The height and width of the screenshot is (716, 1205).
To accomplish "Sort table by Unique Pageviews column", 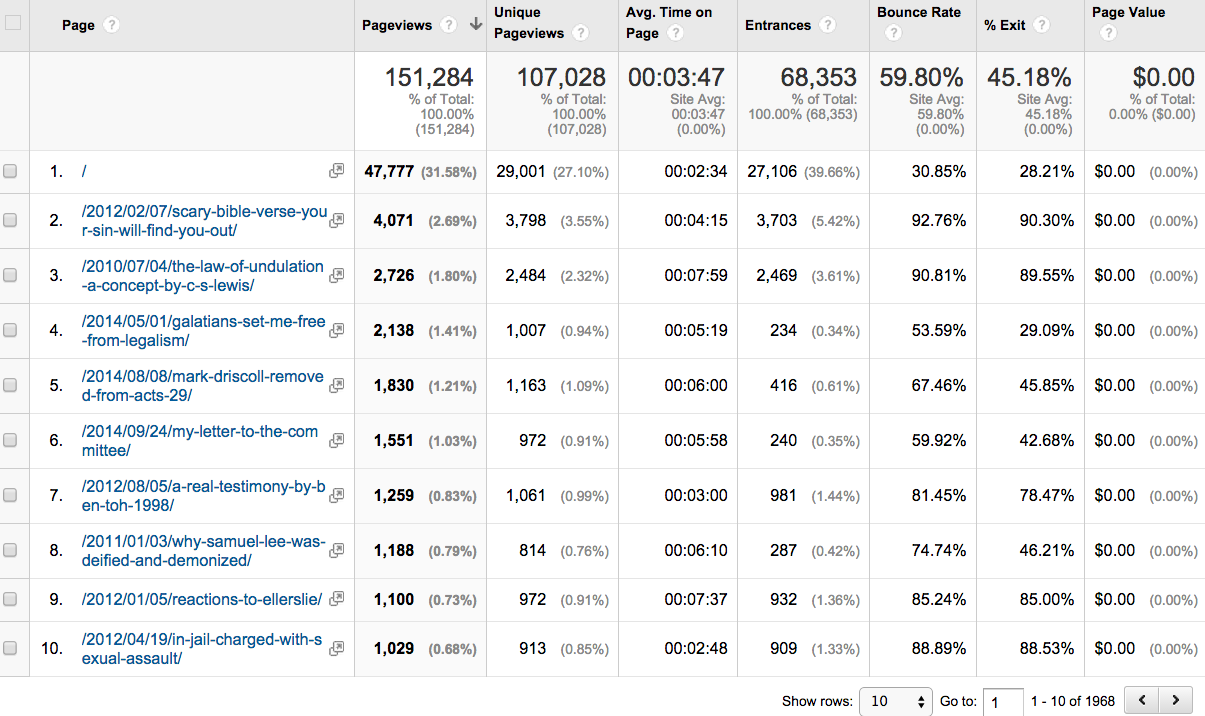I will [x=529, y=23].
